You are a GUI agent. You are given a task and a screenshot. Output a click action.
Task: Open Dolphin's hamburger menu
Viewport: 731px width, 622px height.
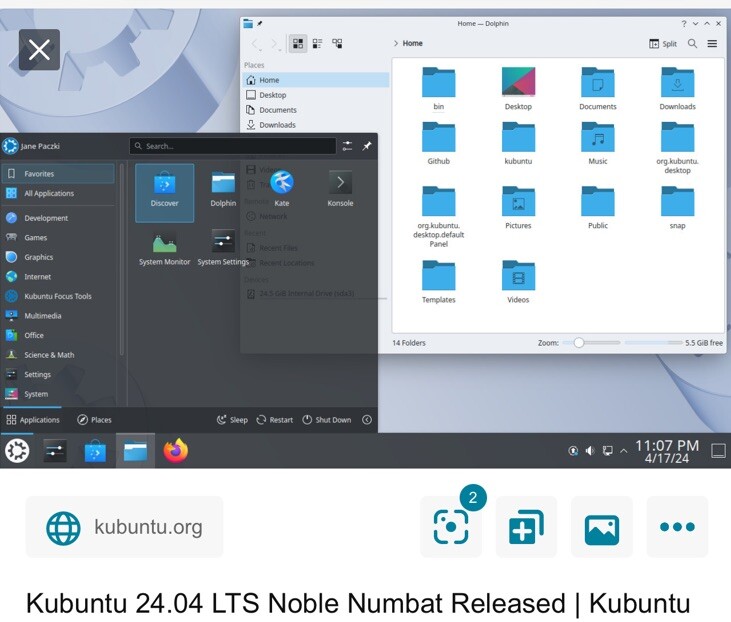click(712, 43)
